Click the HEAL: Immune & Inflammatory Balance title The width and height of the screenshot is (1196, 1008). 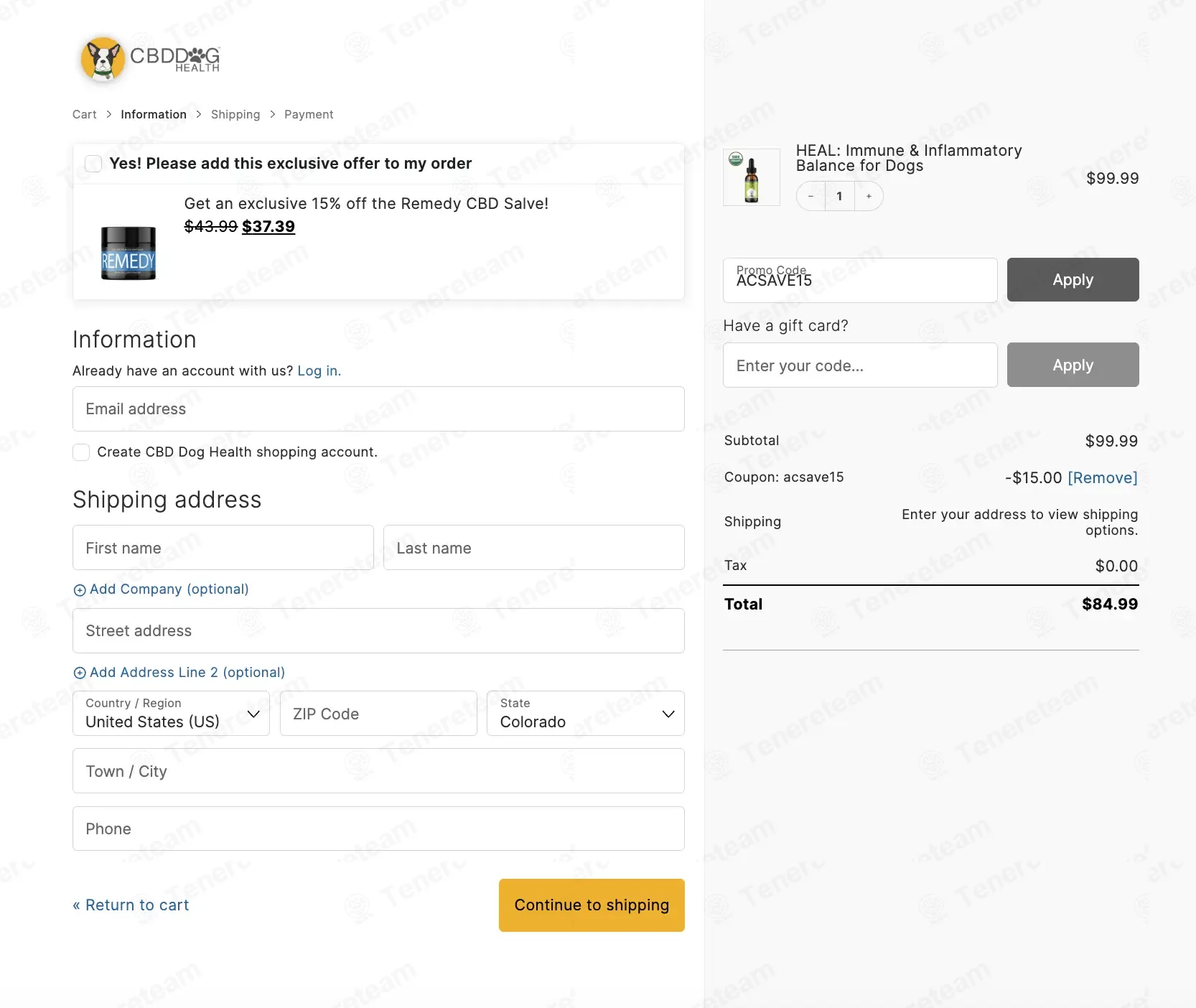[x=909, y=158]
